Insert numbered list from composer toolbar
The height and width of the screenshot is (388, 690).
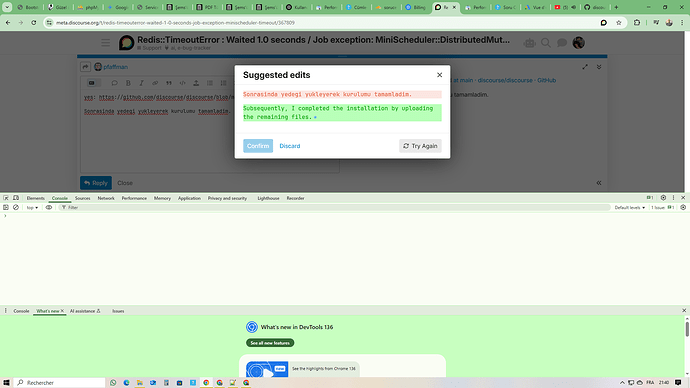click(224, 83)
